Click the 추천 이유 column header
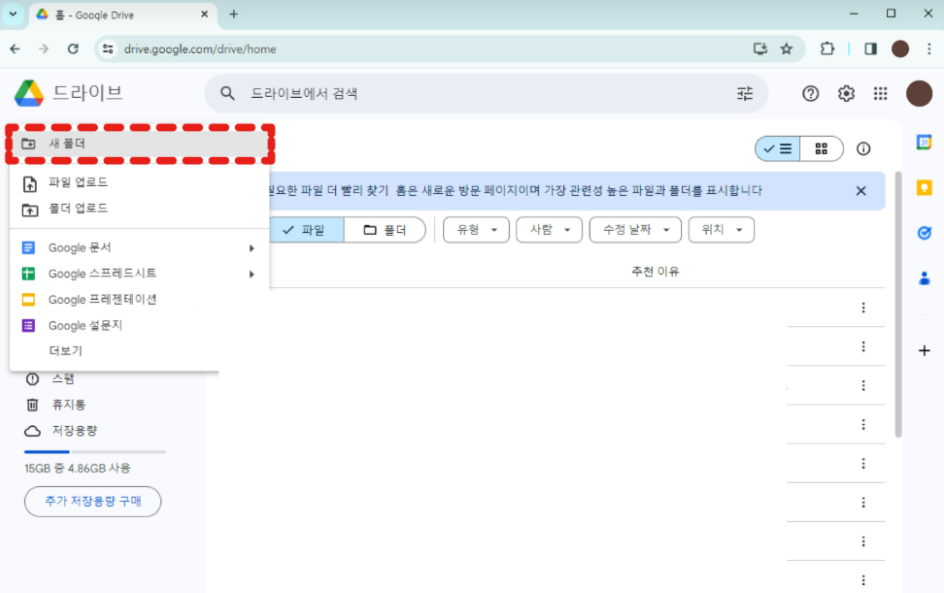The image size is (944, 593). coord(655,272)
